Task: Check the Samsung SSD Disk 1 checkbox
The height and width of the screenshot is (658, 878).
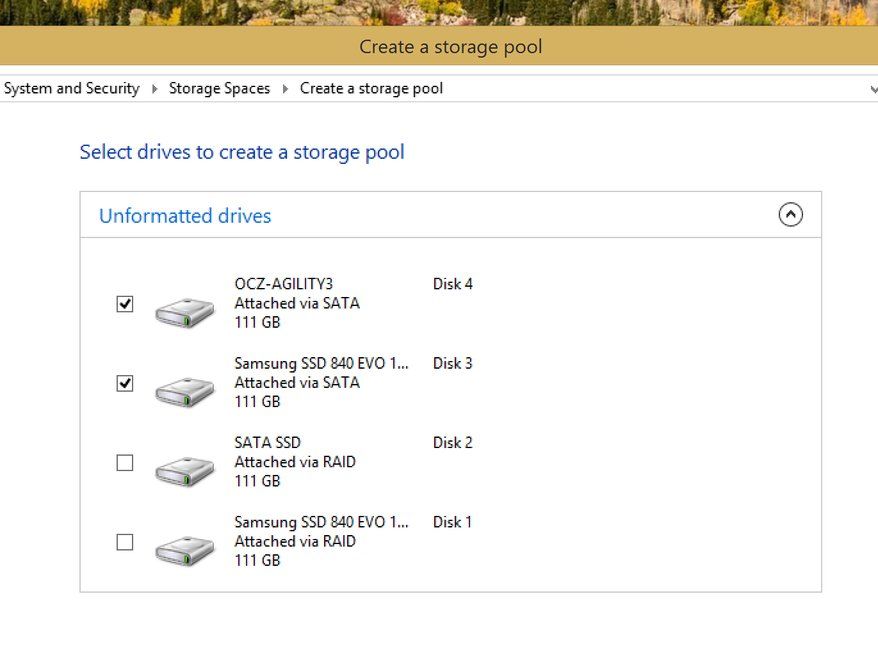Action: point(125,542)
